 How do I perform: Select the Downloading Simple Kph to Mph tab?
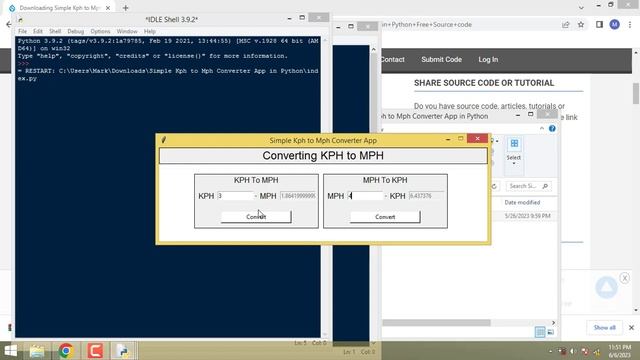[x=60, y=8]
